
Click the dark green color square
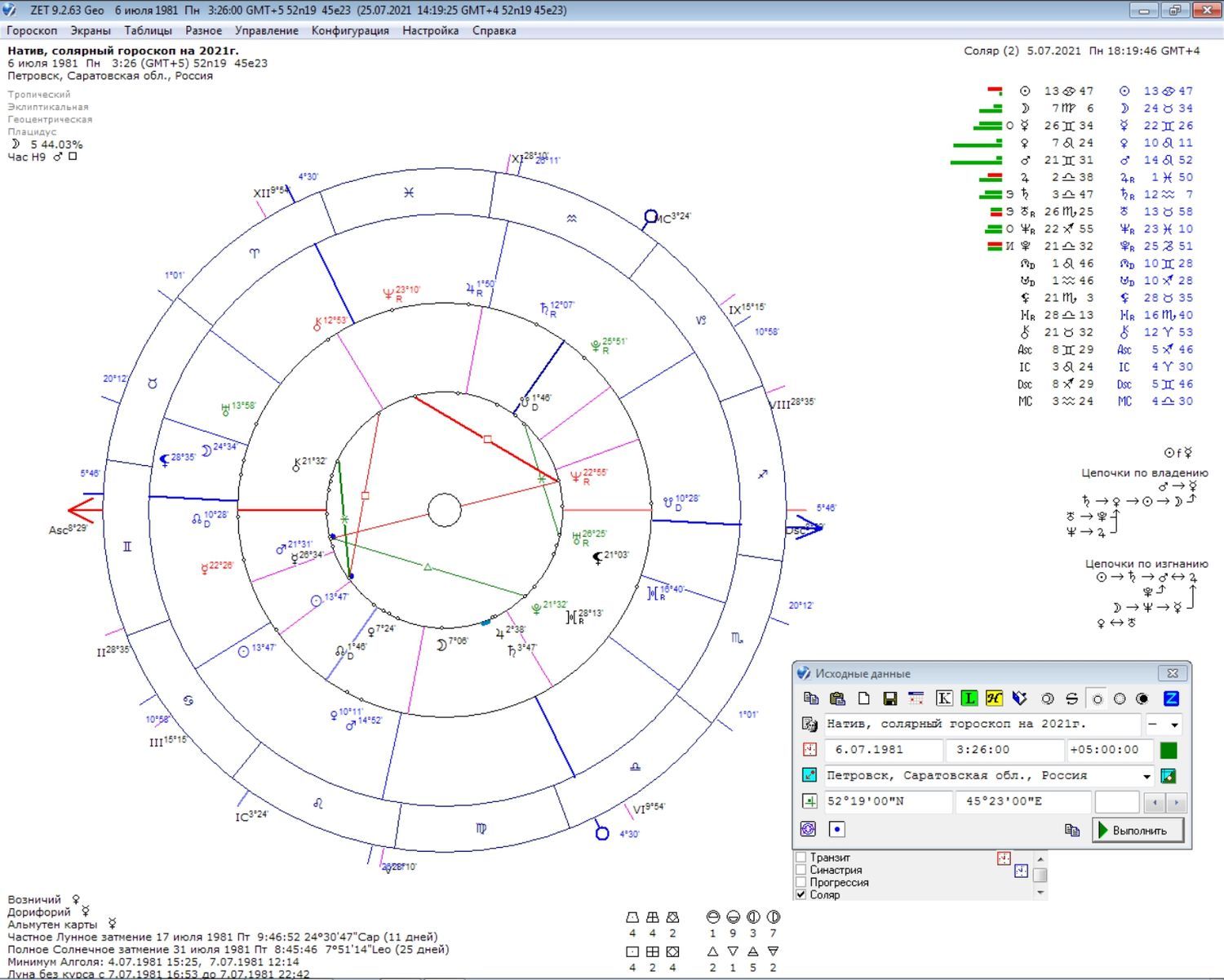1169,750
